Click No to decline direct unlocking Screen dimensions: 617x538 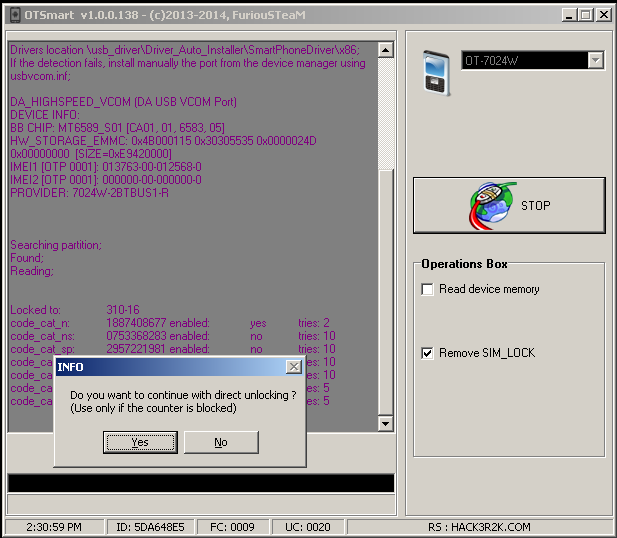221,442
